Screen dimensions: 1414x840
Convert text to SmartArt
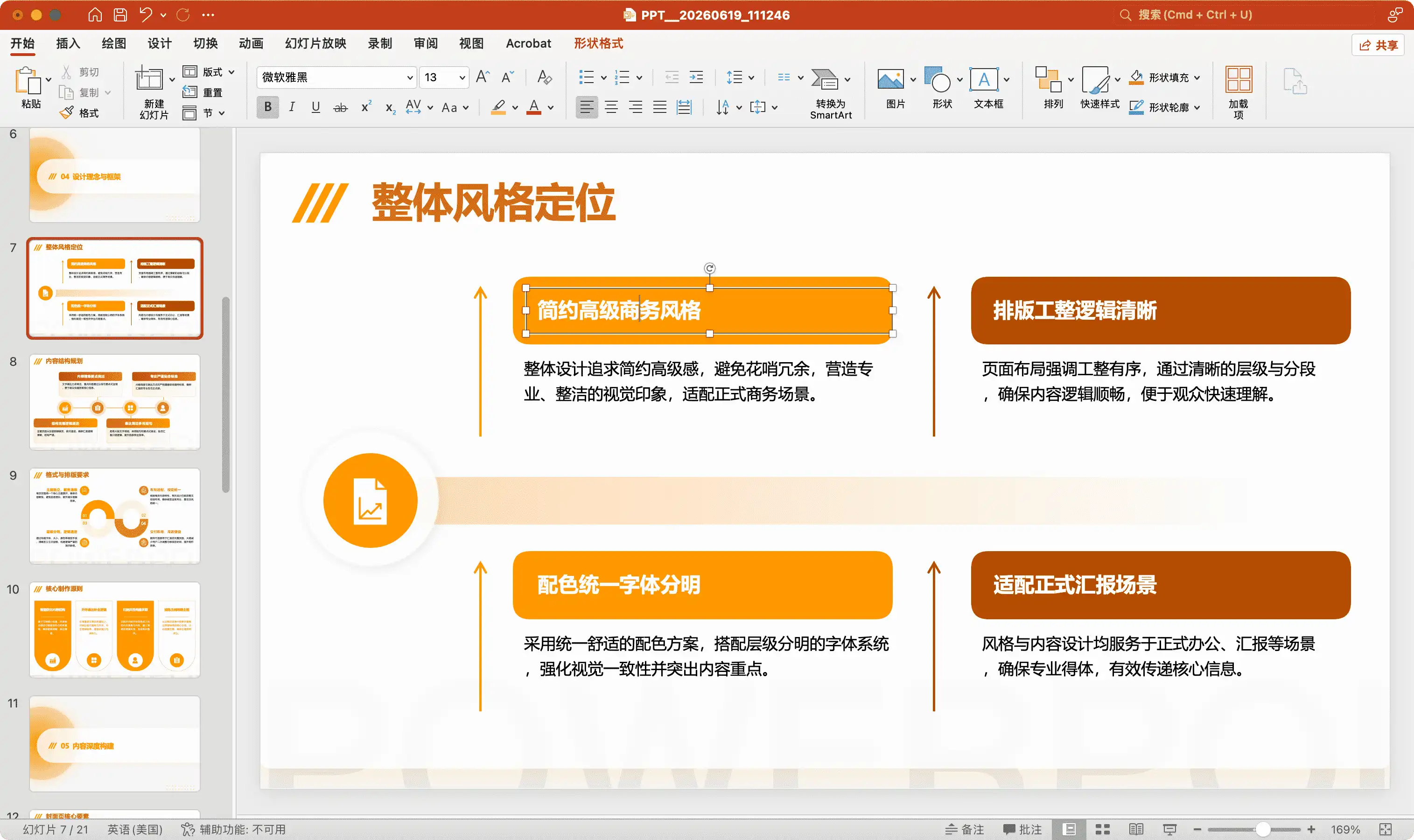click(x=824, y=79)
